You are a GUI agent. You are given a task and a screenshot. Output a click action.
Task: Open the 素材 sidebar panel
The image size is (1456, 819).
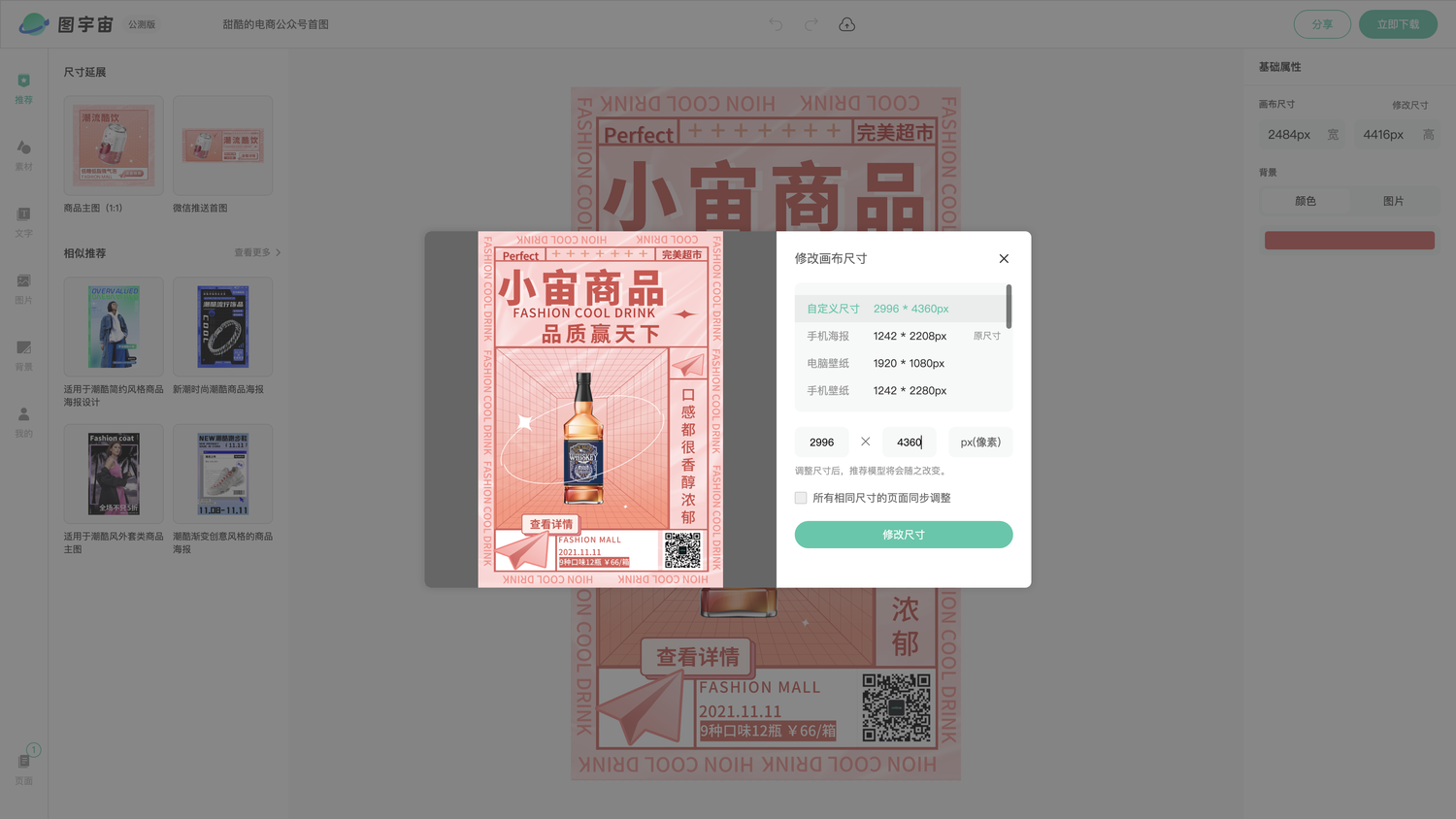[x=23, y=155]
